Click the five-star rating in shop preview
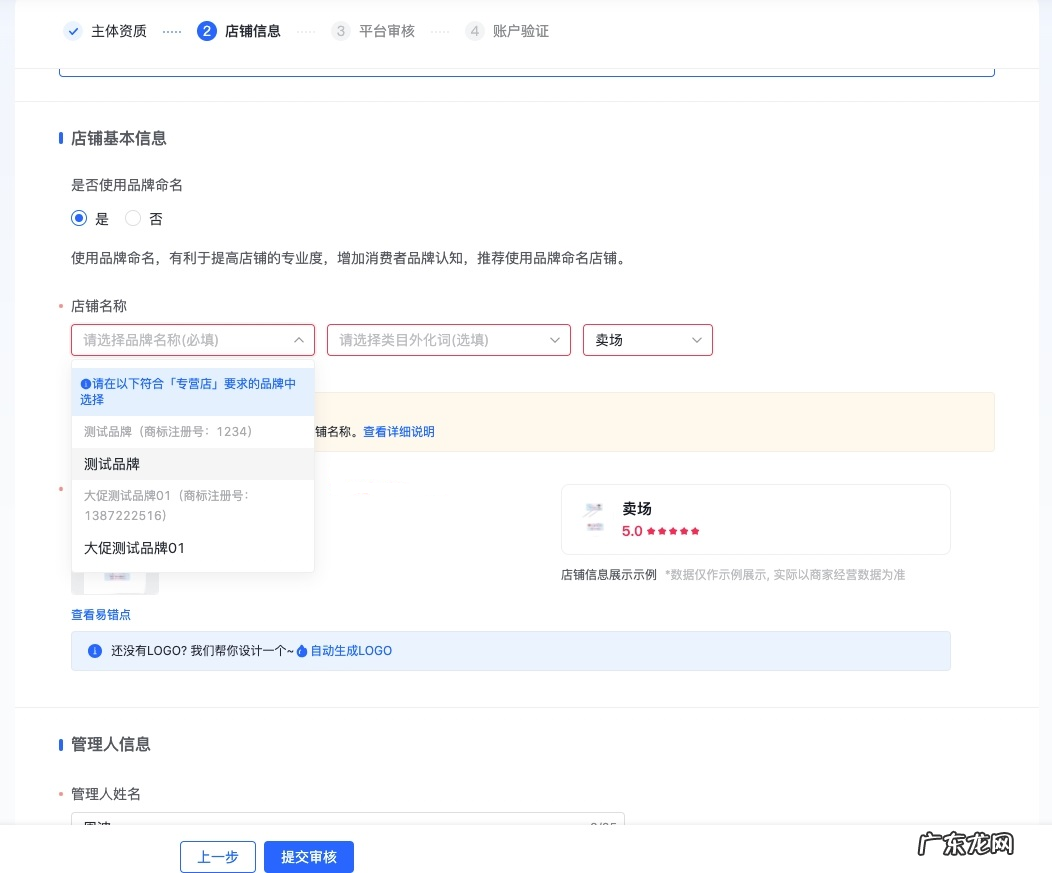1052x873 pixels. (x=673, y=531)
